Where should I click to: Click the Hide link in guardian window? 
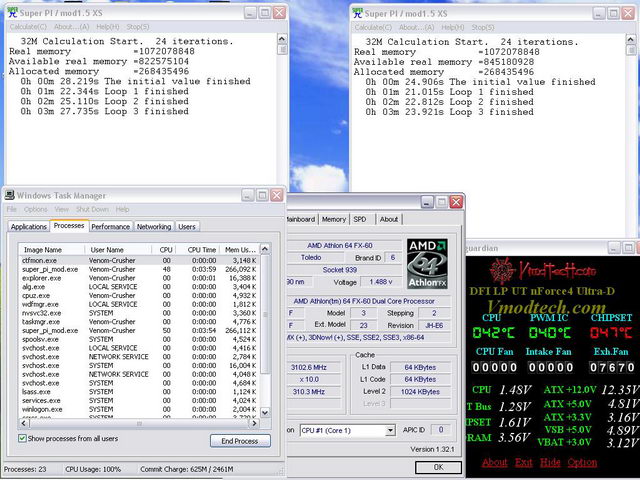pyautogui.click(x=550, y=462)
